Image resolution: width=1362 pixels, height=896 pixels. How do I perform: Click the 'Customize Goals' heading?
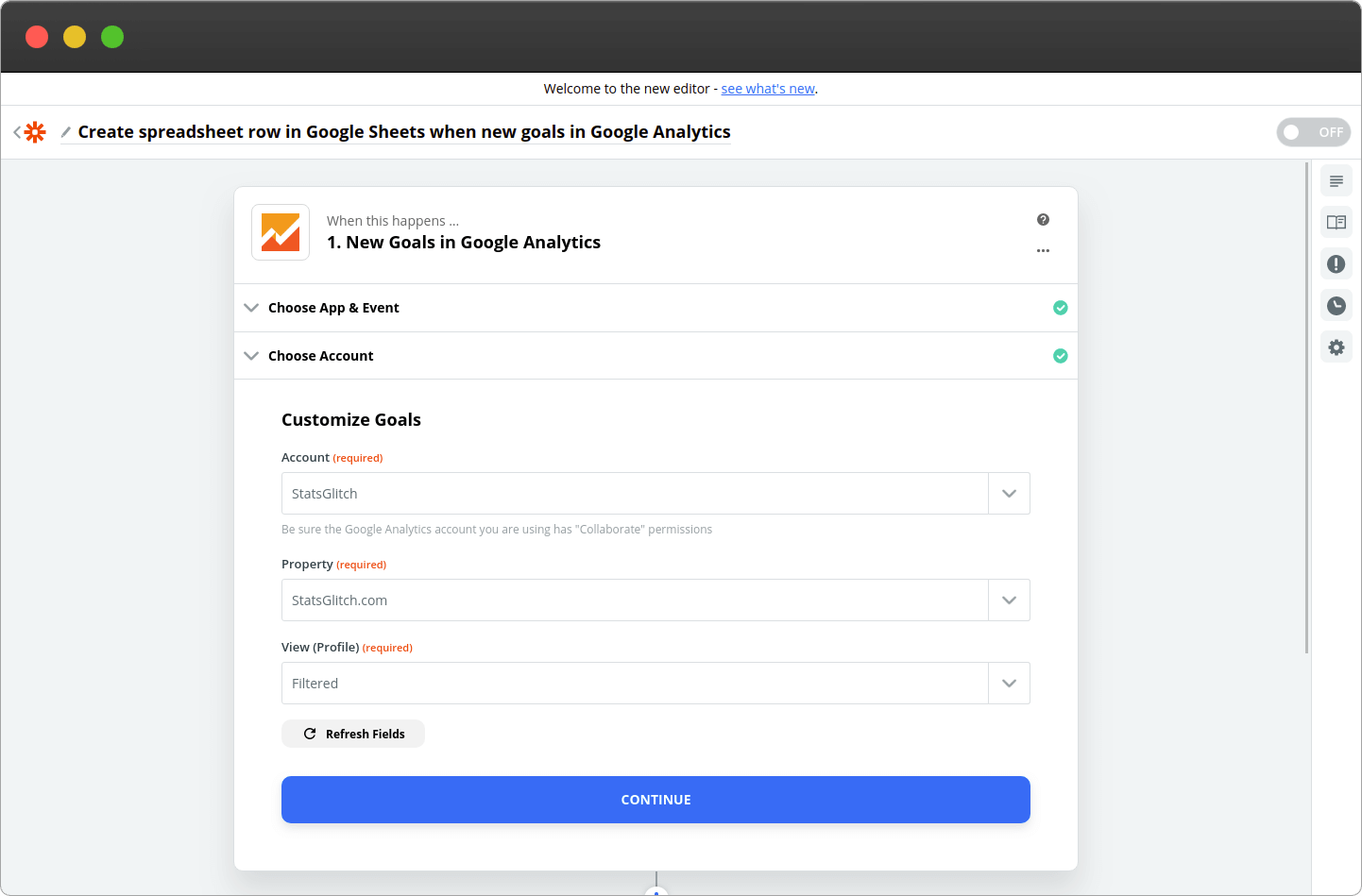351,420
